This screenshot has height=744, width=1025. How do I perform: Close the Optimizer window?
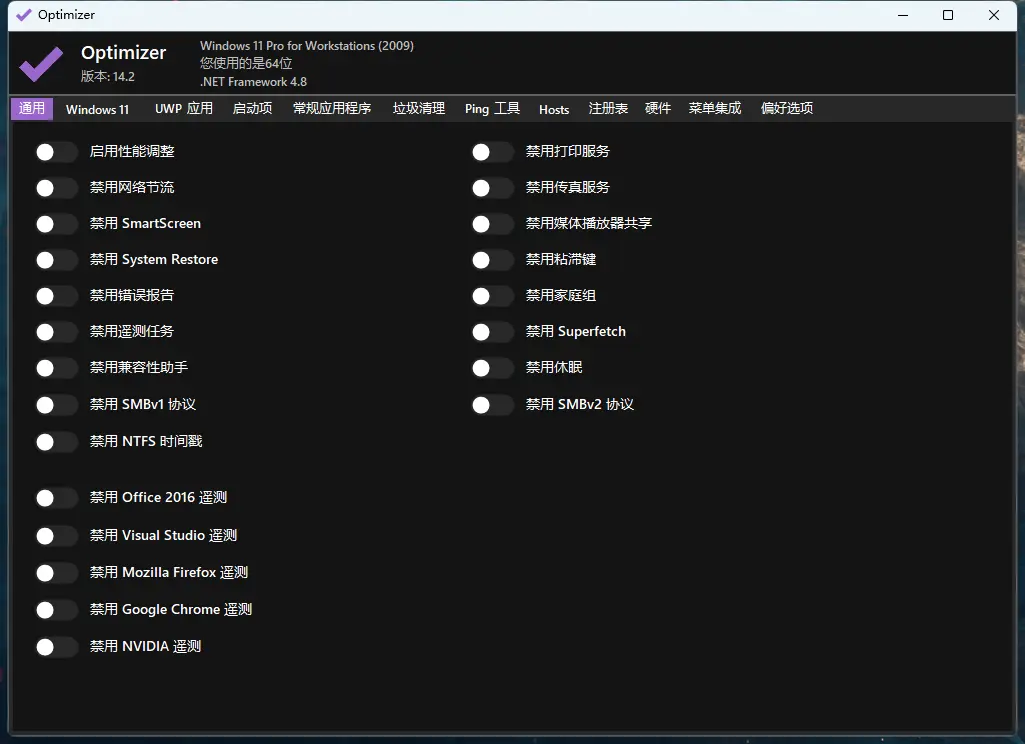[x=994, y=15]
